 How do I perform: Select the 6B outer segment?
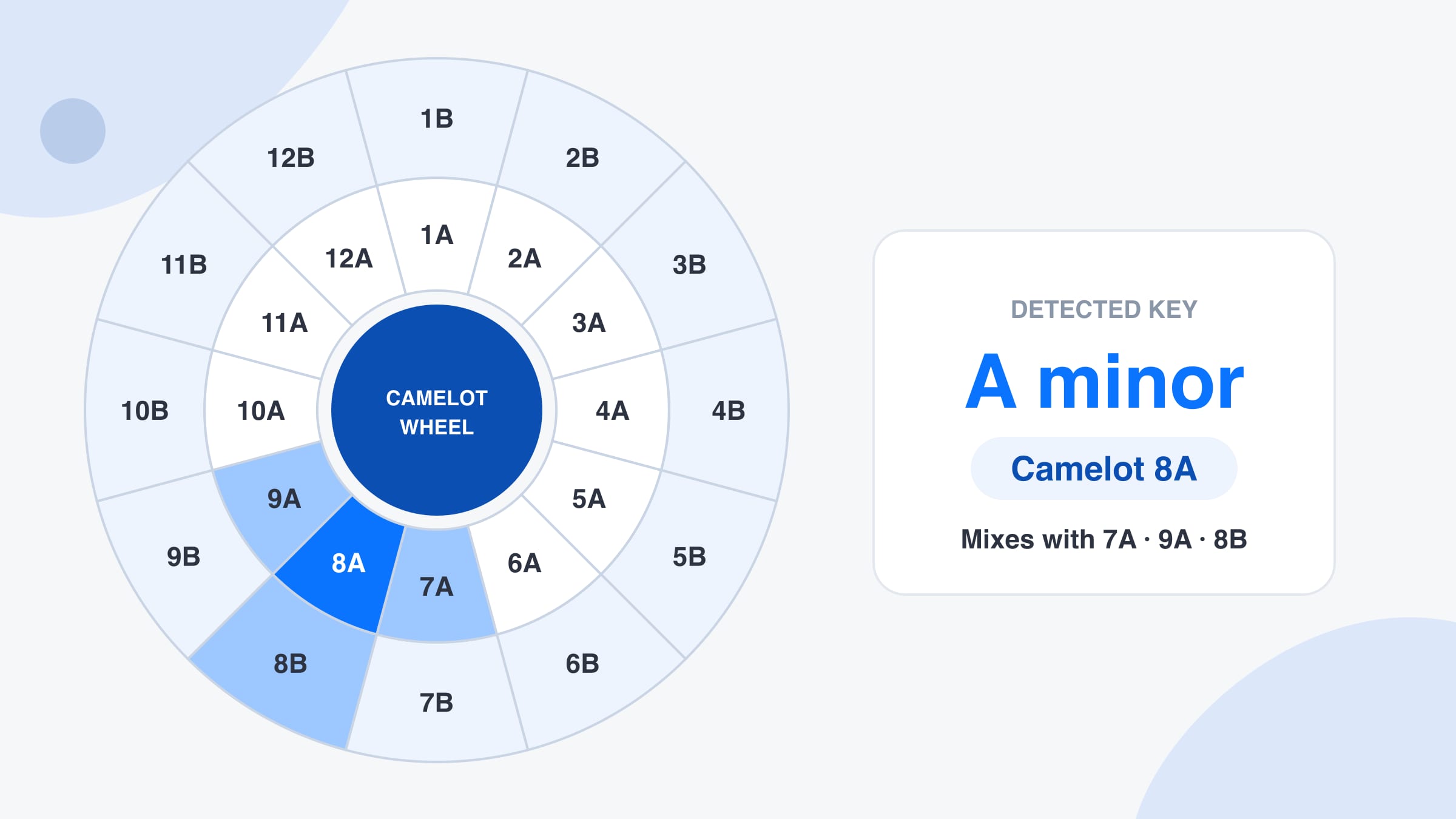[582, 663]
